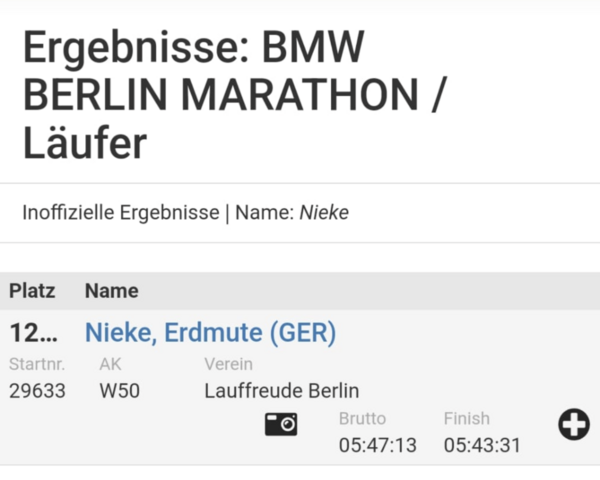
Task: Click the Brutto label
Action: [362, 419]
